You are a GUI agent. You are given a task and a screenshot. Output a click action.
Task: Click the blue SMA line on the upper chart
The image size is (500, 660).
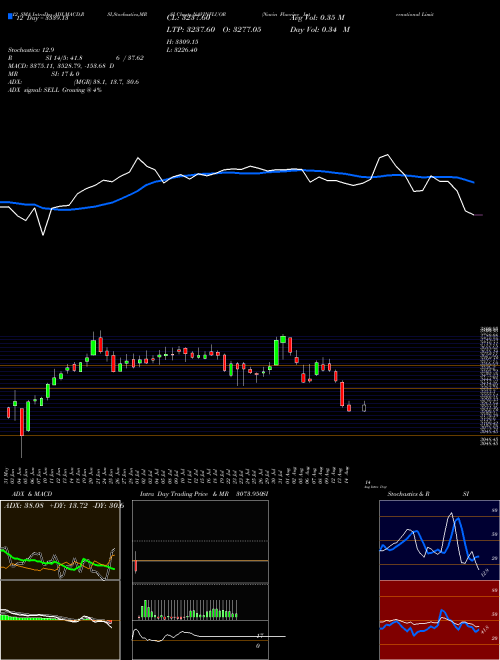(236, 173)
